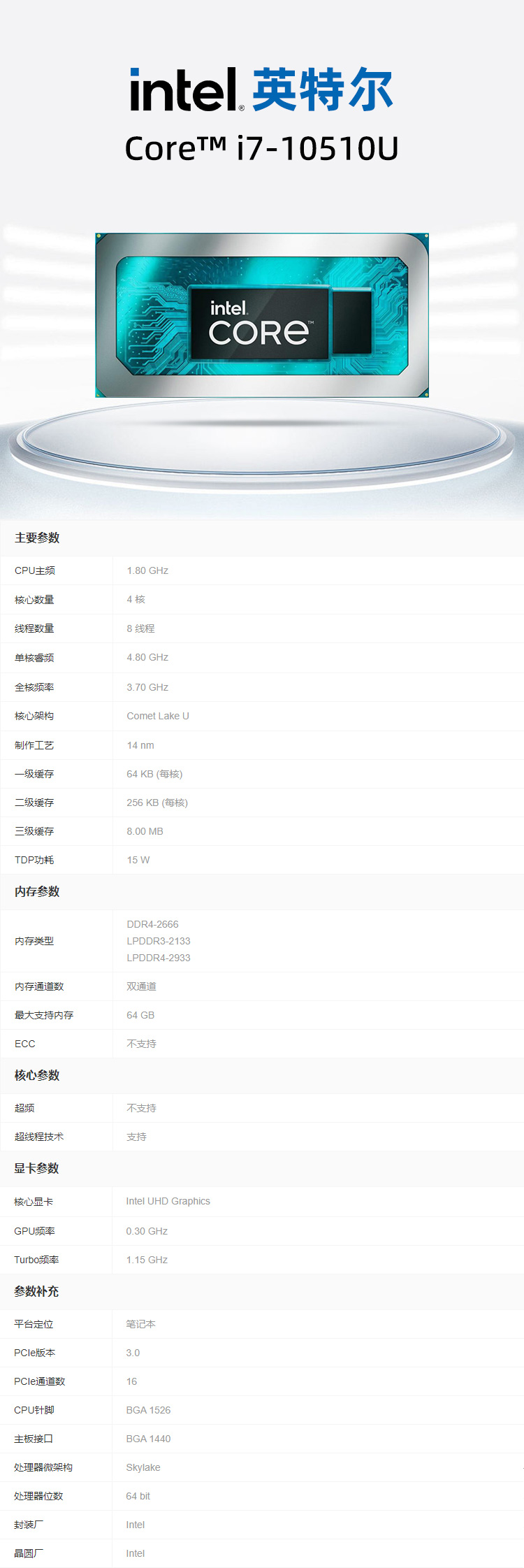
Task: Click the BGA 1440 value
Action: point(148,1439)
